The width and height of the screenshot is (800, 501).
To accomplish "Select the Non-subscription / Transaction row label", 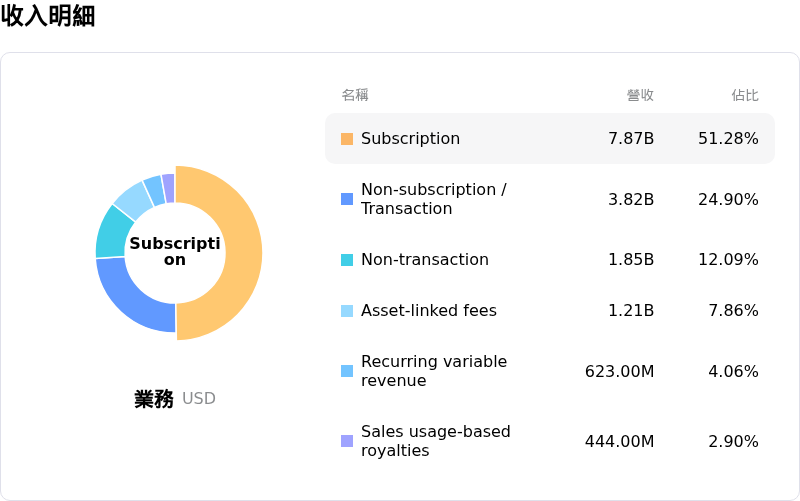I will point(433,199).
